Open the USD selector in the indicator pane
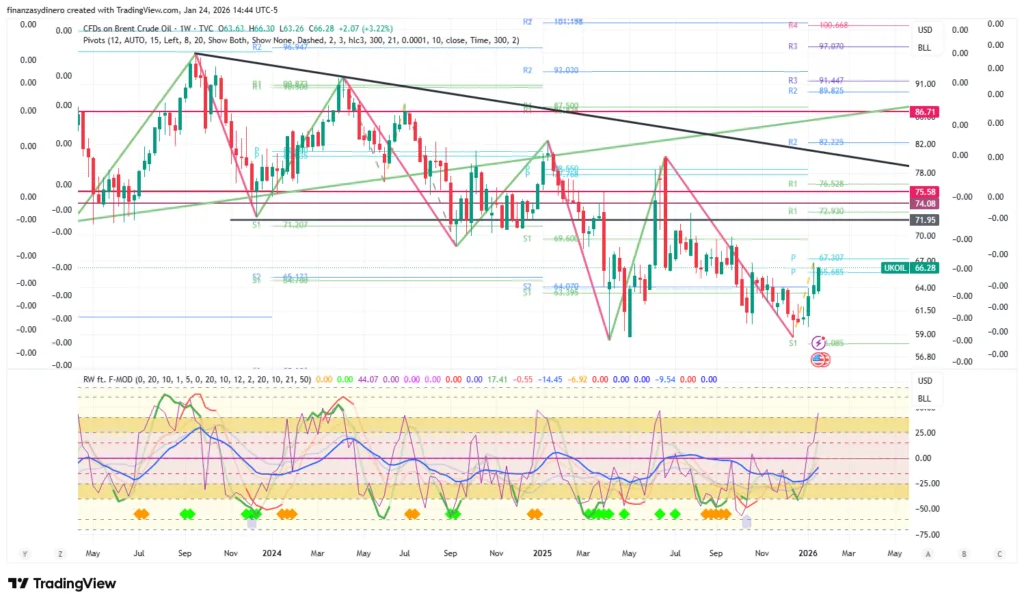Viewport: 1024px width, 604px height. pyautogui.click(x=924, y=381)
